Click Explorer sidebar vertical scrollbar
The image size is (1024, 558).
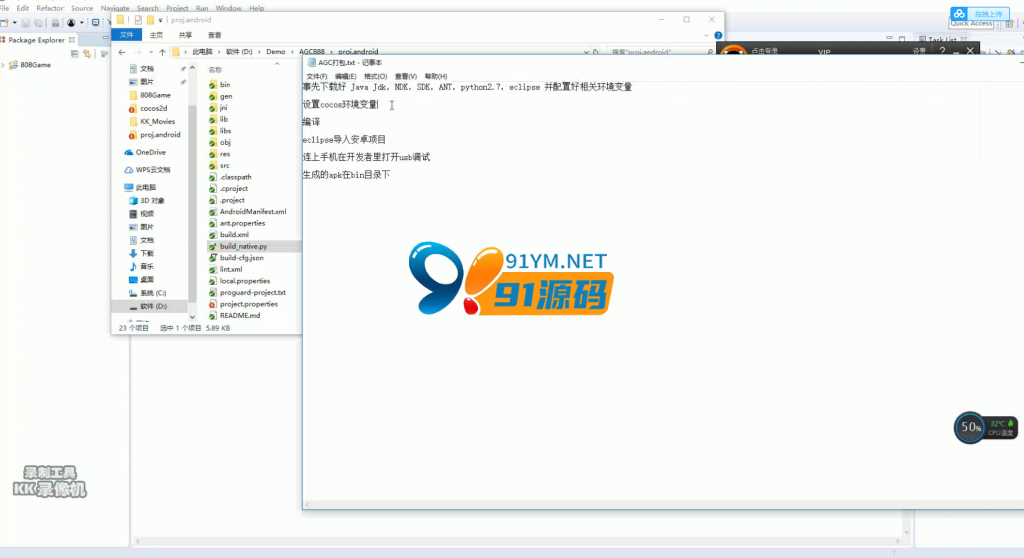pyautogui.click(x=192, y=203)
